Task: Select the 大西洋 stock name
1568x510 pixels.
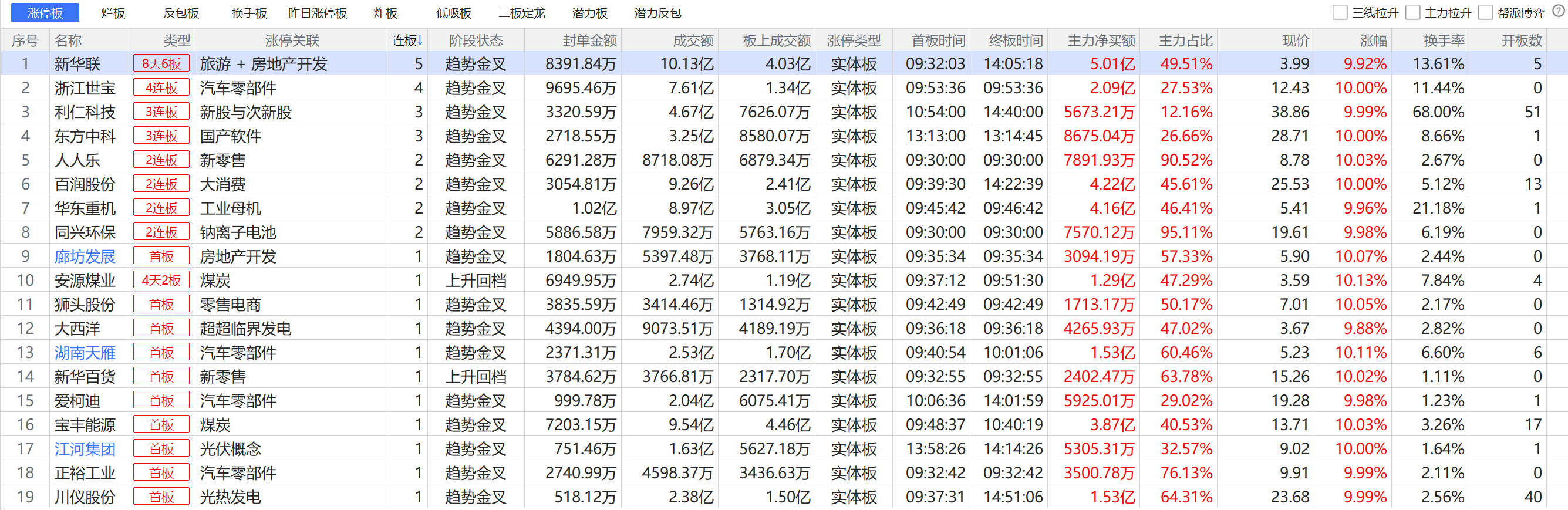Action: click(77, 329)
